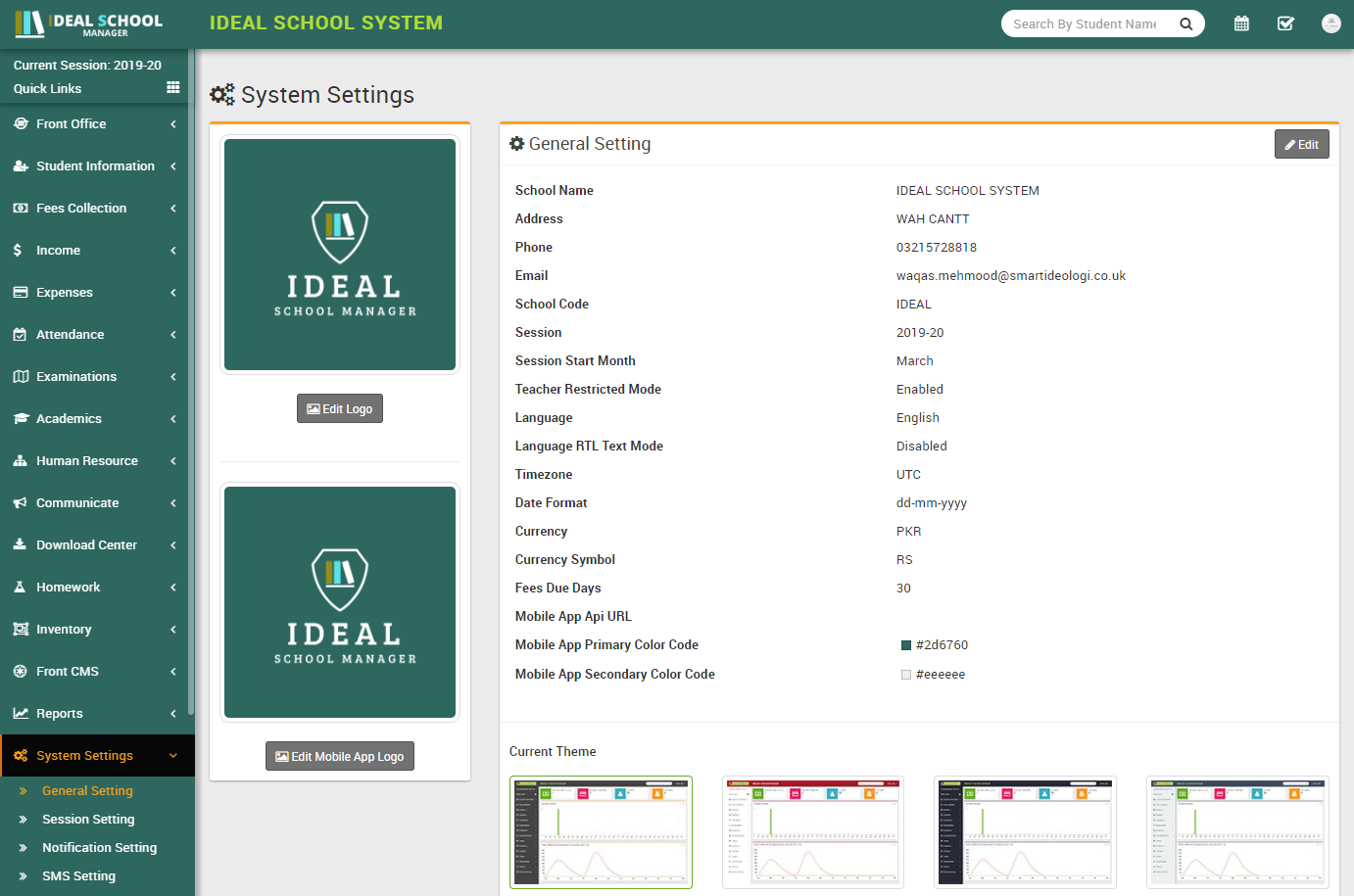
Task: Click the Edit Mobile App Logo button
Action: [340, 756]
